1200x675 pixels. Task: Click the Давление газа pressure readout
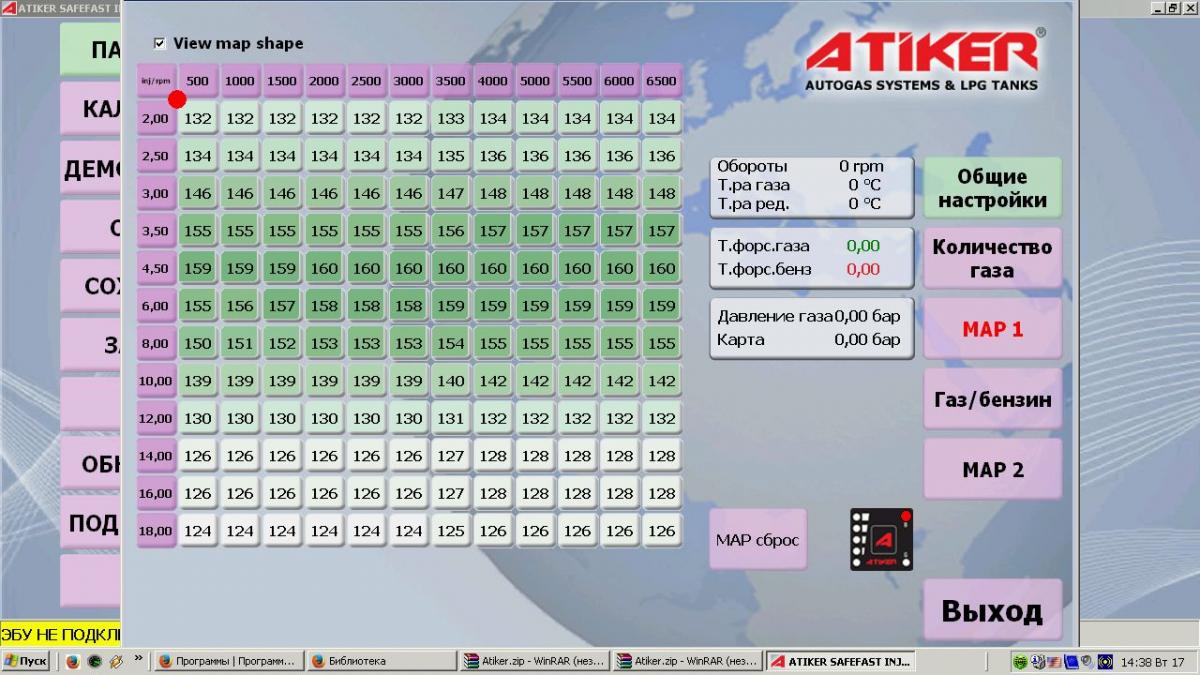pos(809,316)
